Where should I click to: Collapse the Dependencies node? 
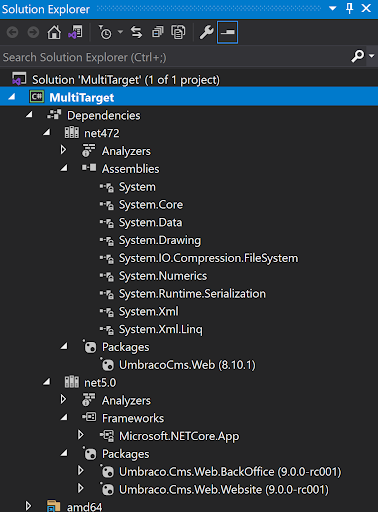point(29,115)
